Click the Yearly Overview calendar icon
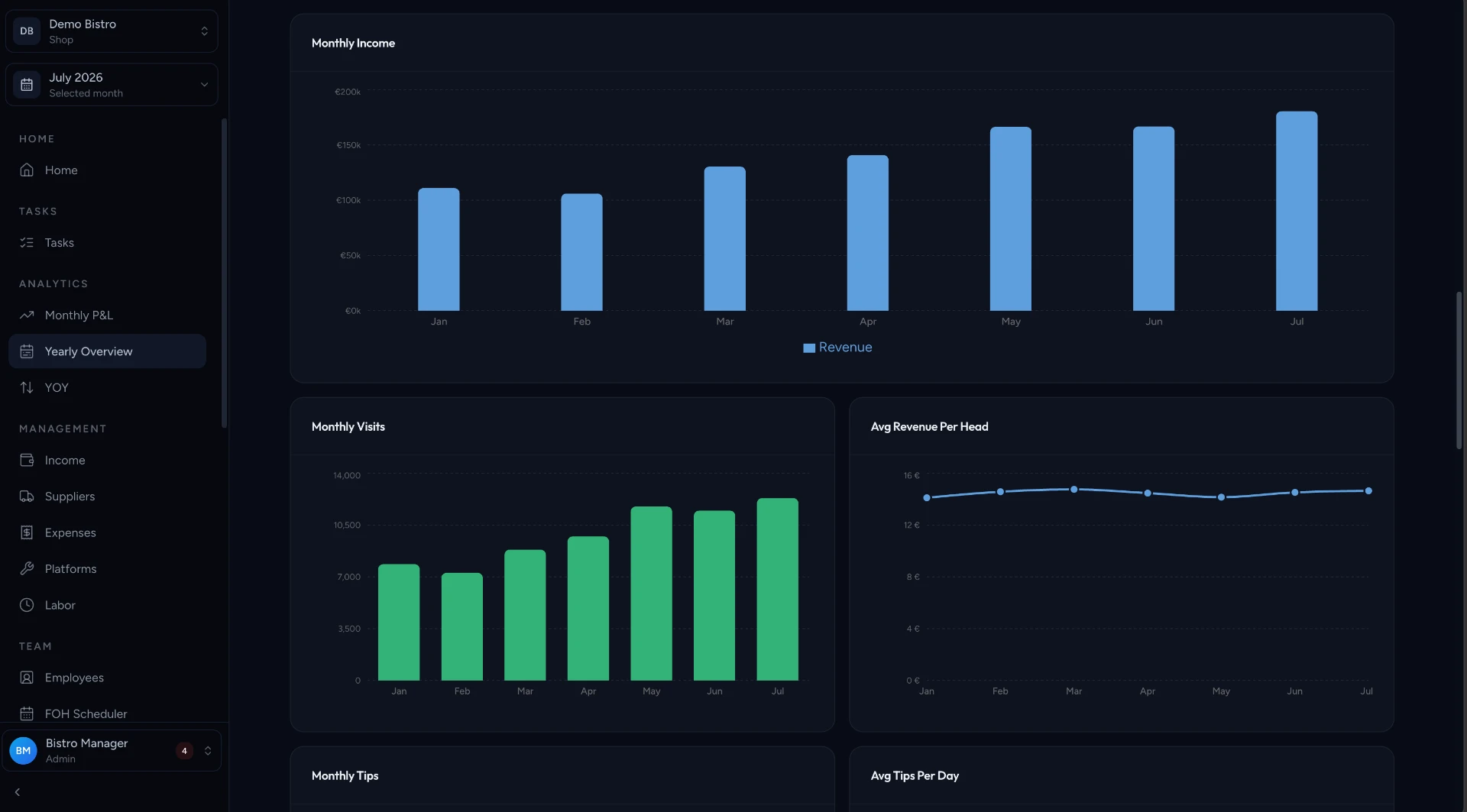Viewport: 1467px width, 812px height. 27,351
